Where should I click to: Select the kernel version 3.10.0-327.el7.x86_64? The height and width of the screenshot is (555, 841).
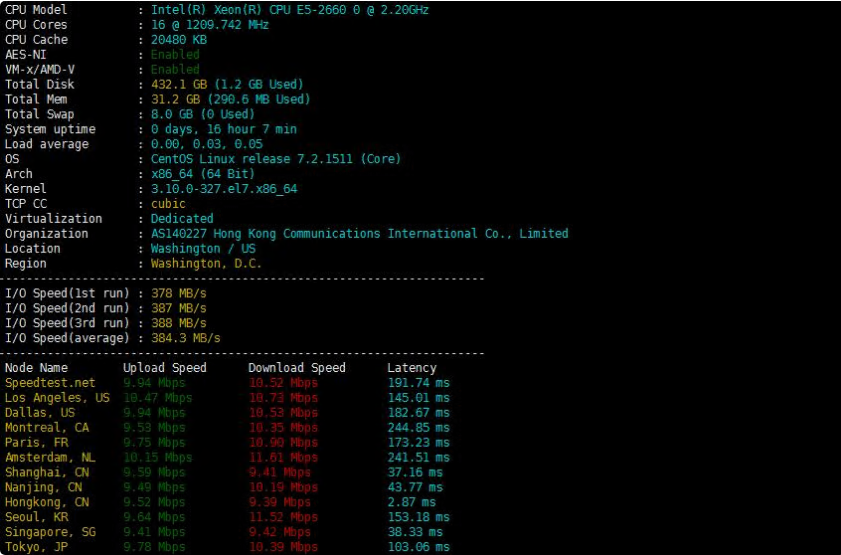(224, 189)
